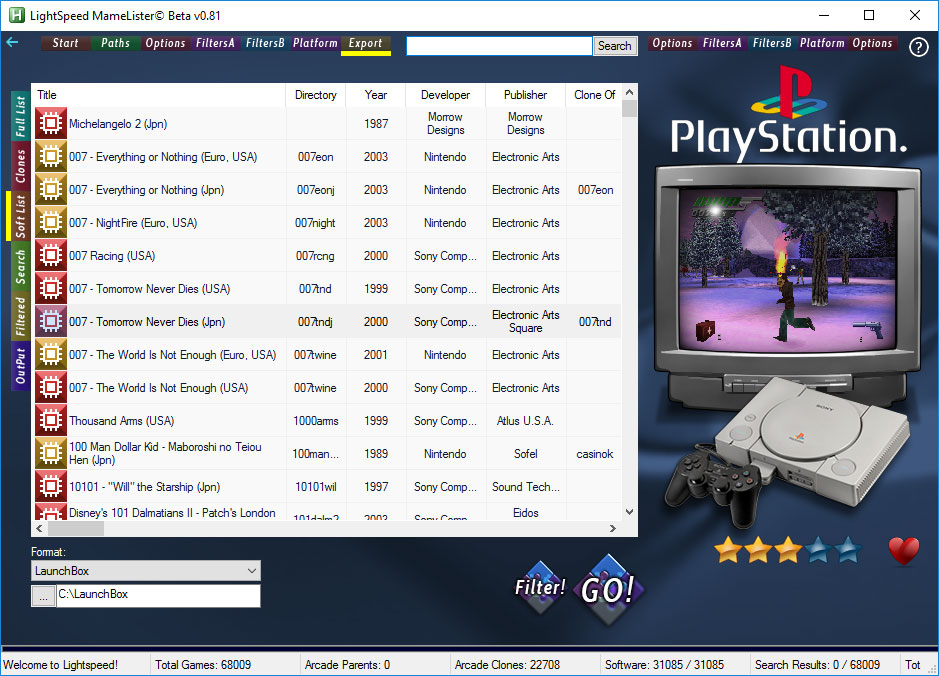Image resolution: width=939 pixels, height=676 pixels.
Task: Select '007 Racing (USA)' title text
Action: click(x=112, y=256)
